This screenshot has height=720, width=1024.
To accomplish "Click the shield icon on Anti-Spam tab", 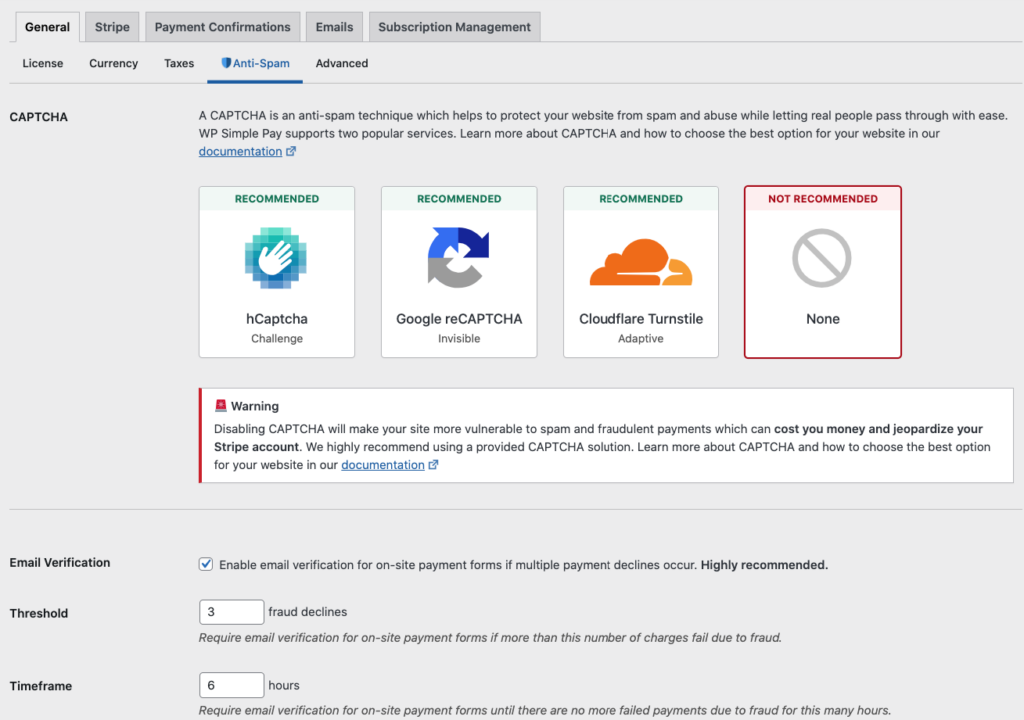I will pyautogui.click(x=226, y=63).
